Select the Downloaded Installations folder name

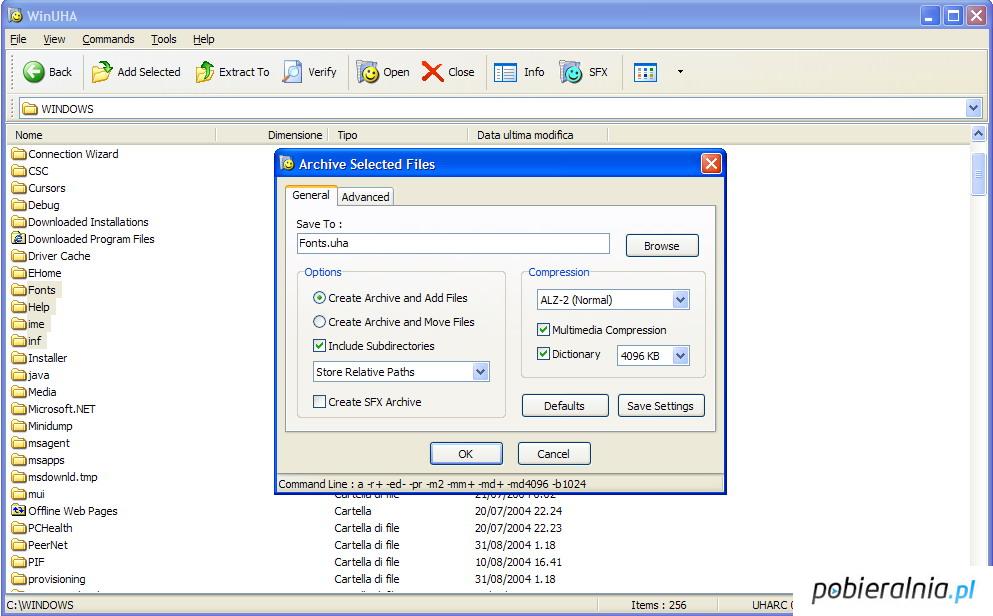pyautogui.click(x=88, y=222)
